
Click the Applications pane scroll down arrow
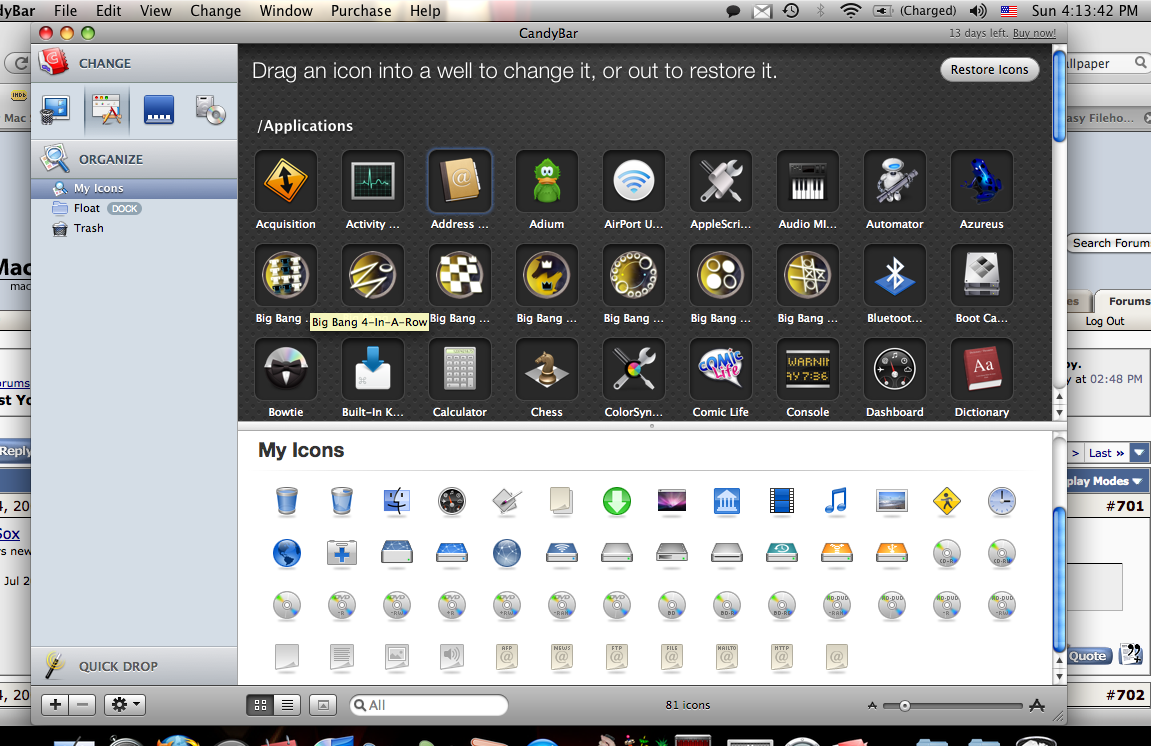point(1059,413)
